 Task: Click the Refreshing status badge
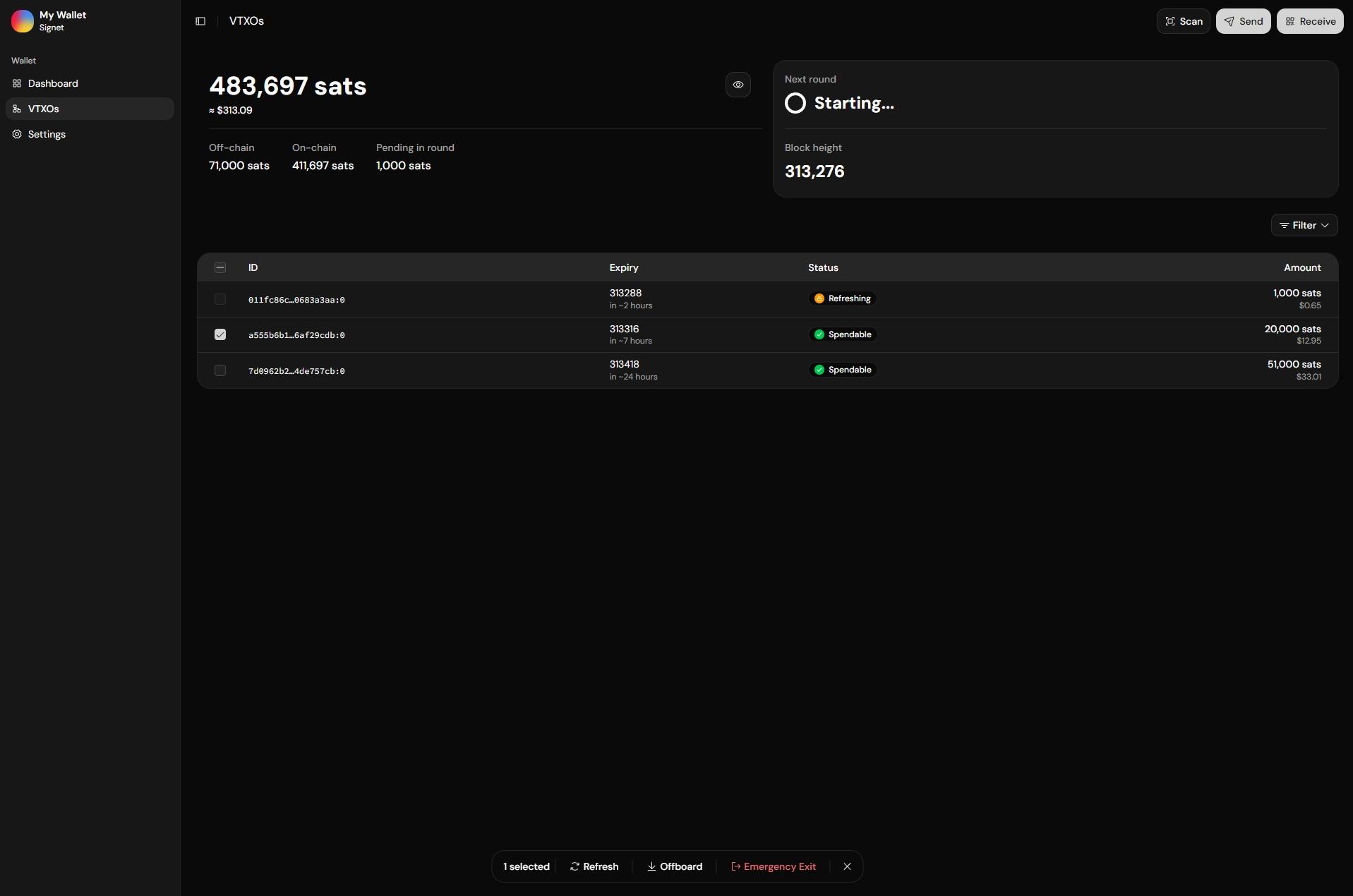click(x=843, y=298)
